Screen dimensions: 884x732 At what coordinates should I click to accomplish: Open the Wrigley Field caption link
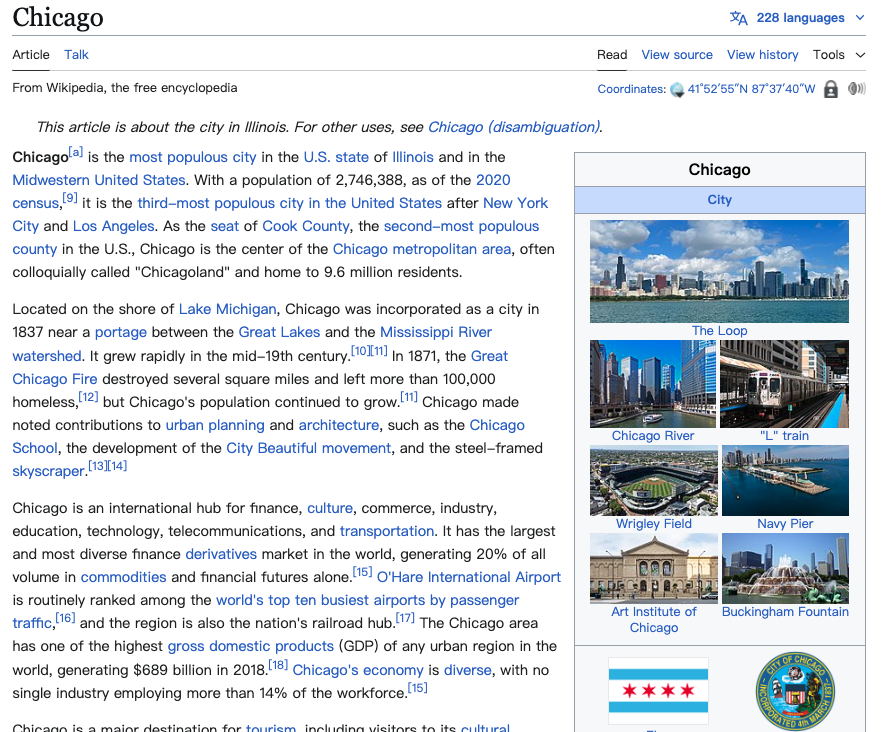(x=653, y=524)
